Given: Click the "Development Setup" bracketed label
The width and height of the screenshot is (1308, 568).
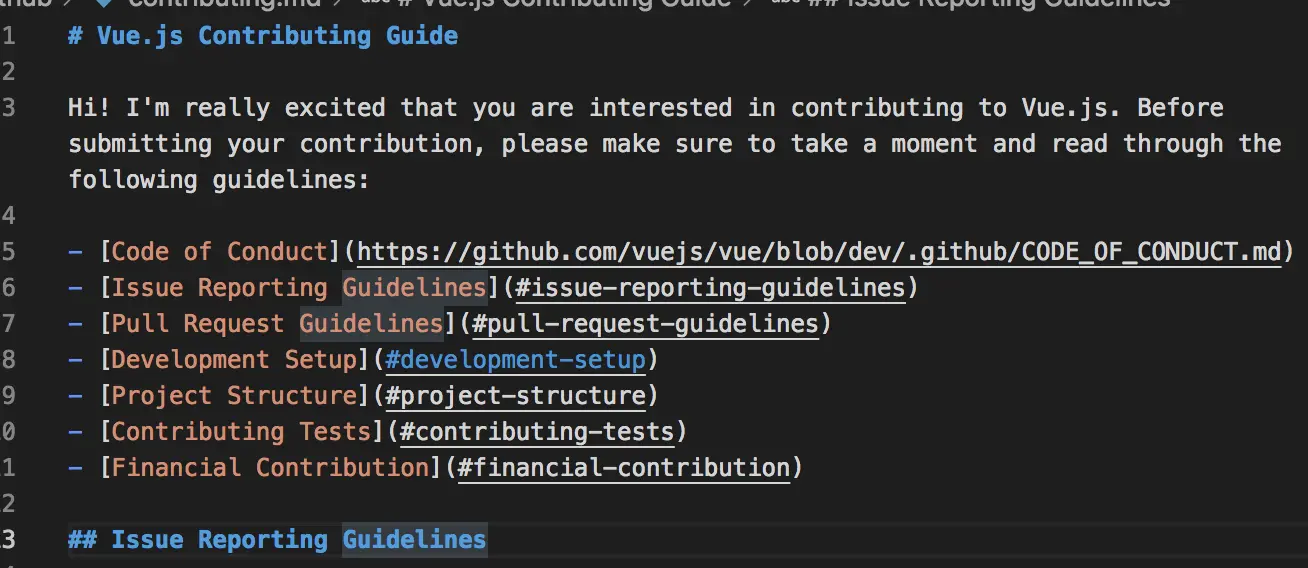Looking at the screenshot, I should pos(234,360).
